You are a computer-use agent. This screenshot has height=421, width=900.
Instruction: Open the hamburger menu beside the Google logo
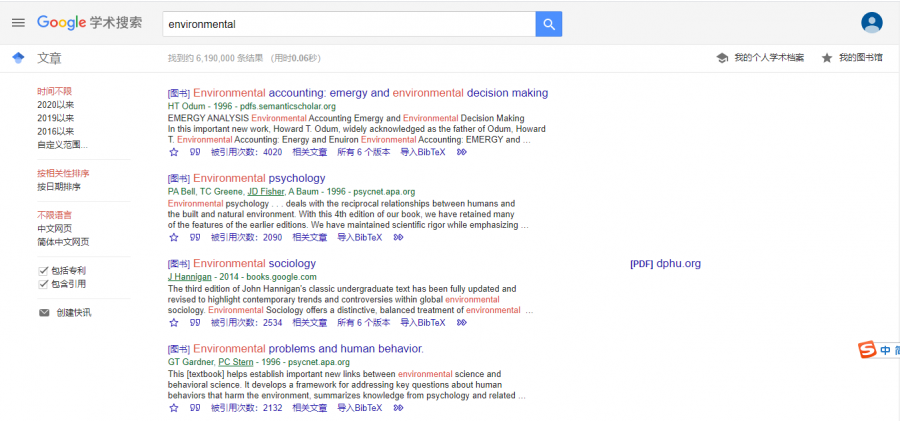point(18,23)
